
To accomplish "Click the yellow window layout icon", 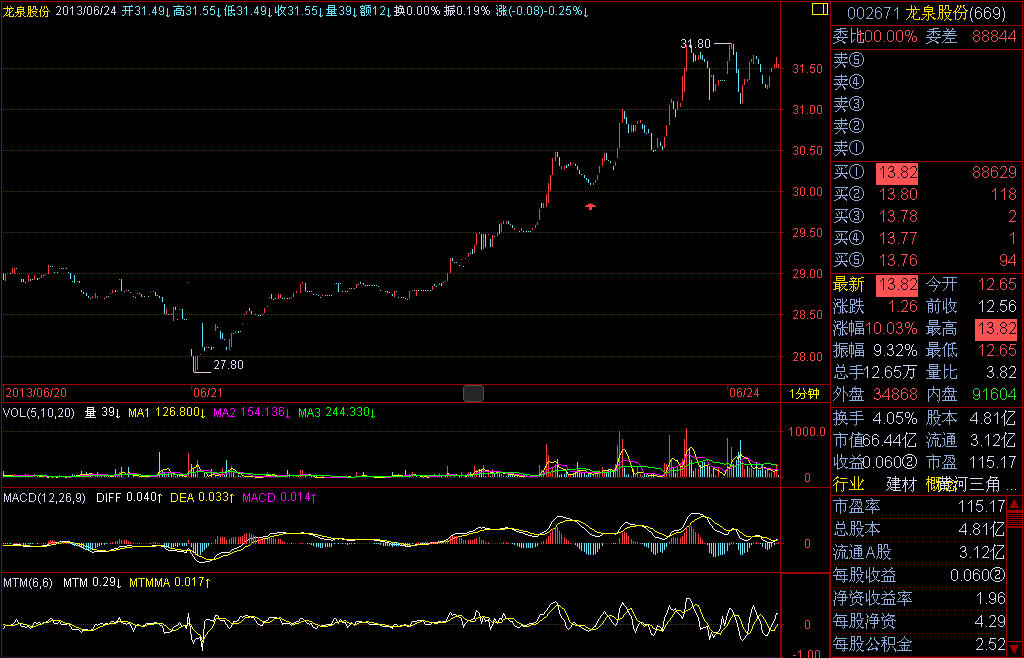I will pos(820,11).
